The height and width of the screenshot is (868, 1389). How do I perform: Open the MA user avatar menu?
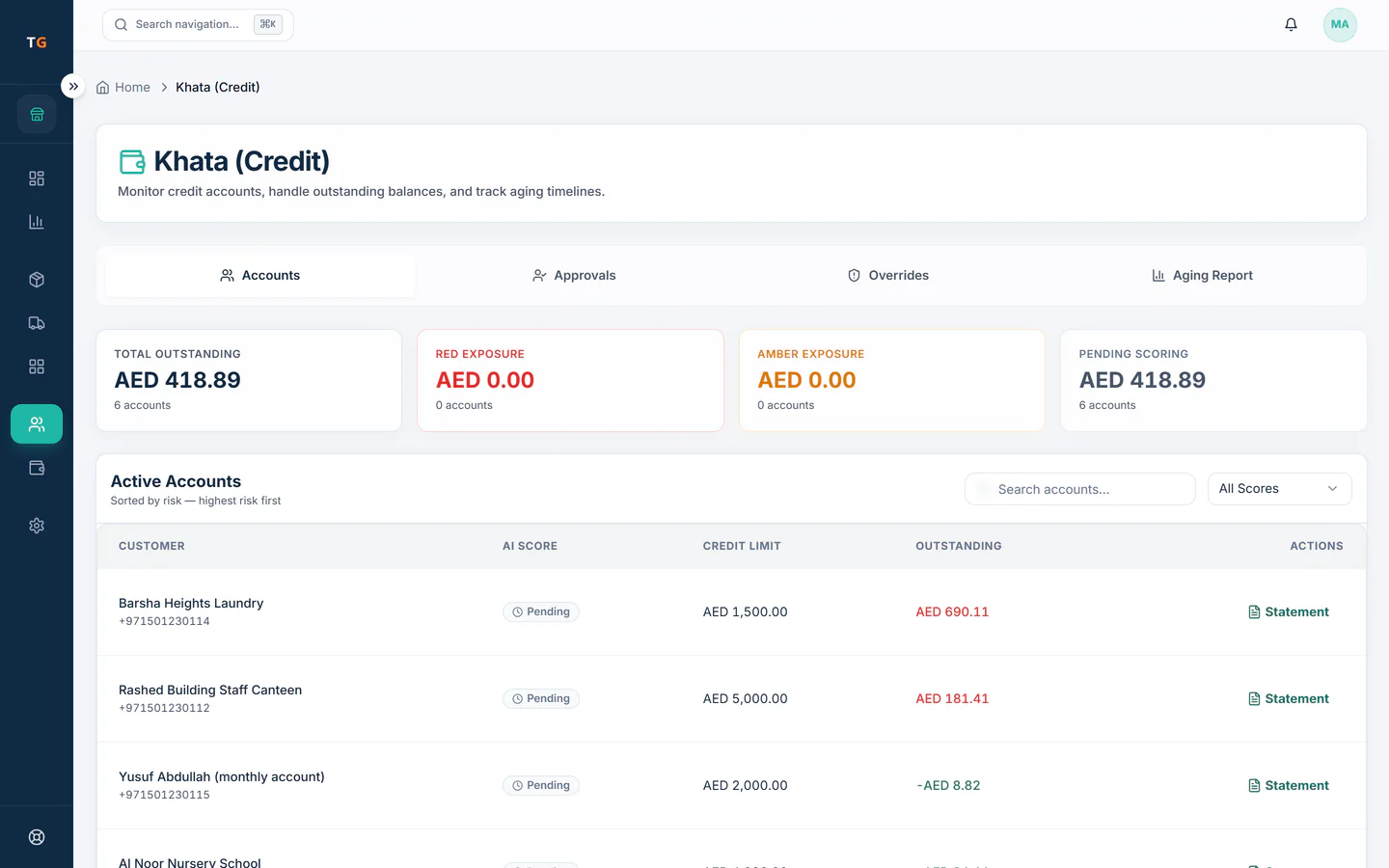coord(1340,25)
